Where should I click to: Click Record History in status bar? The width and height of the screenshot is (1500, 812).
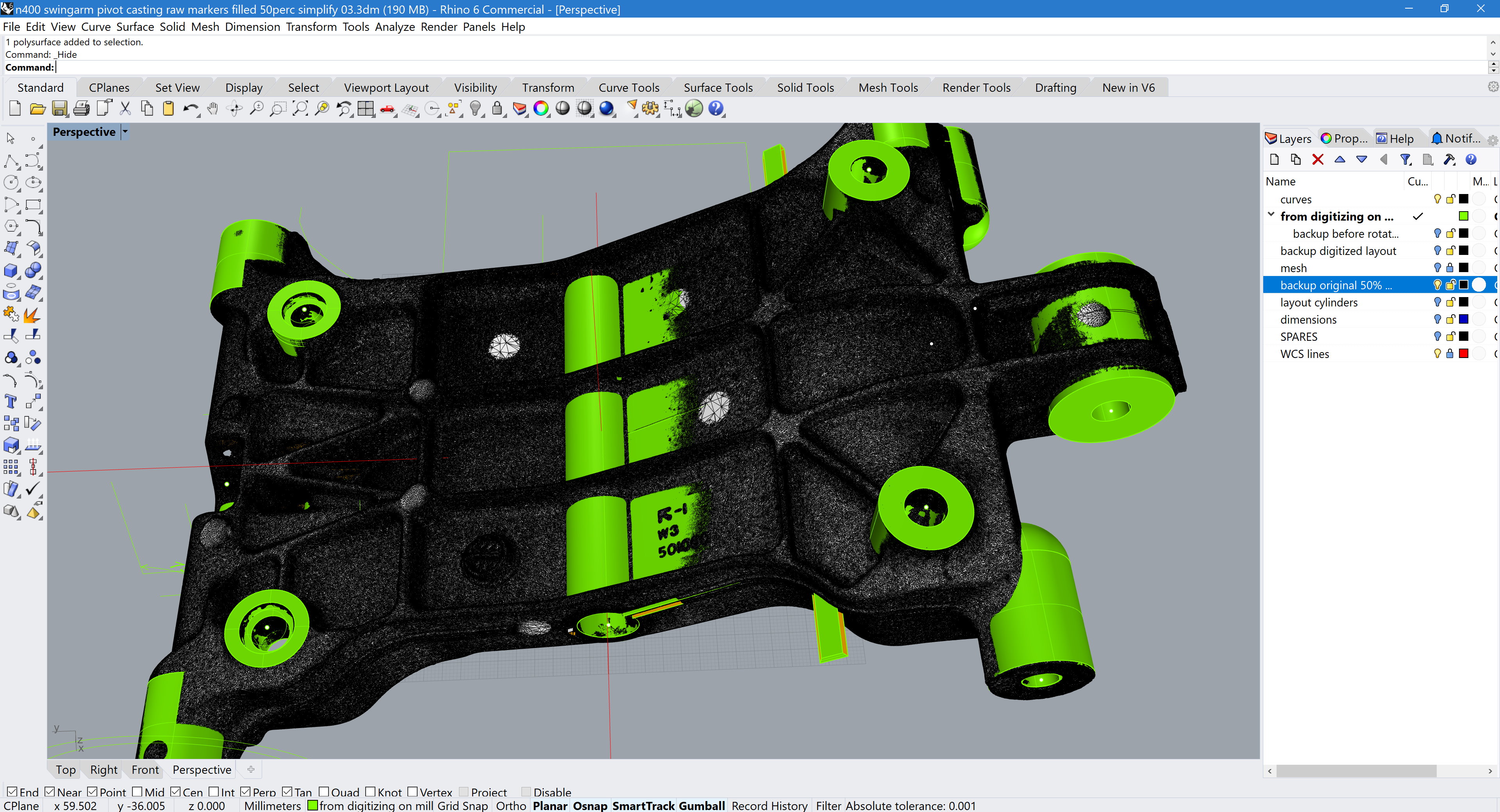(x=769, y=806)
